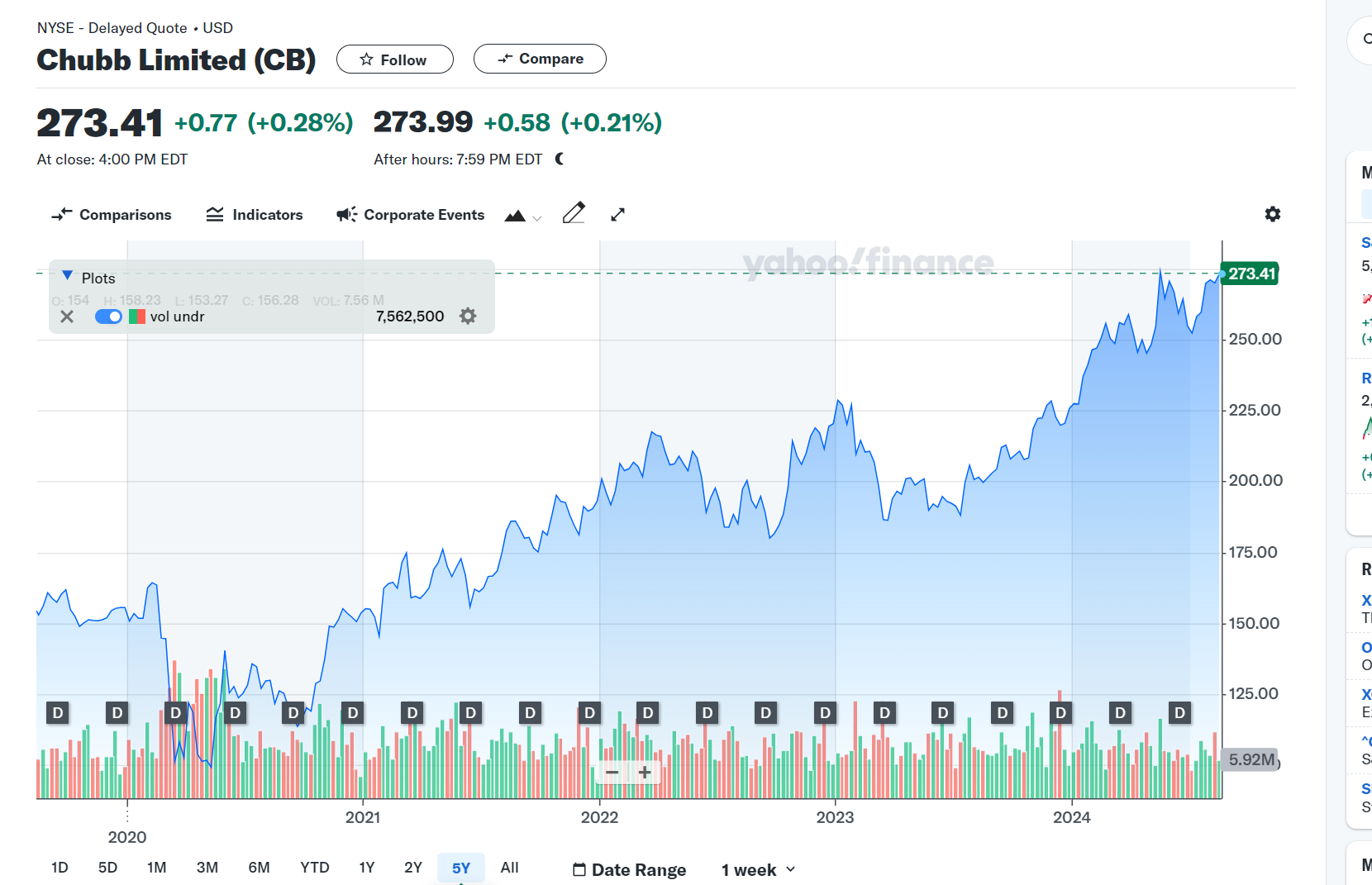Open chart settings gear
Viewport: 1372px width, 885px height.
pos(1273,214)
